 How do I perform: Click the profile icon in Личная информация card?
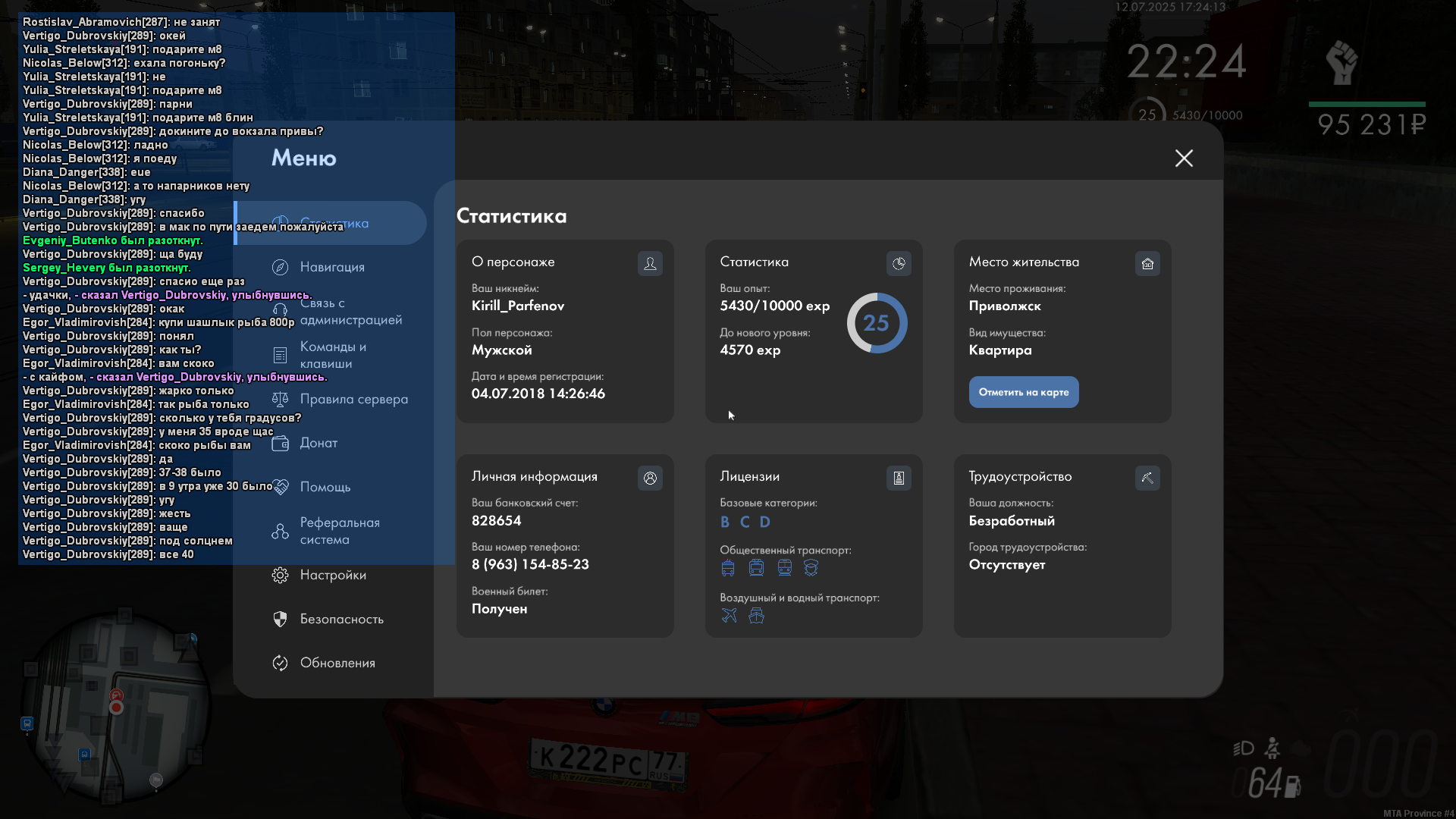point(650,478)
